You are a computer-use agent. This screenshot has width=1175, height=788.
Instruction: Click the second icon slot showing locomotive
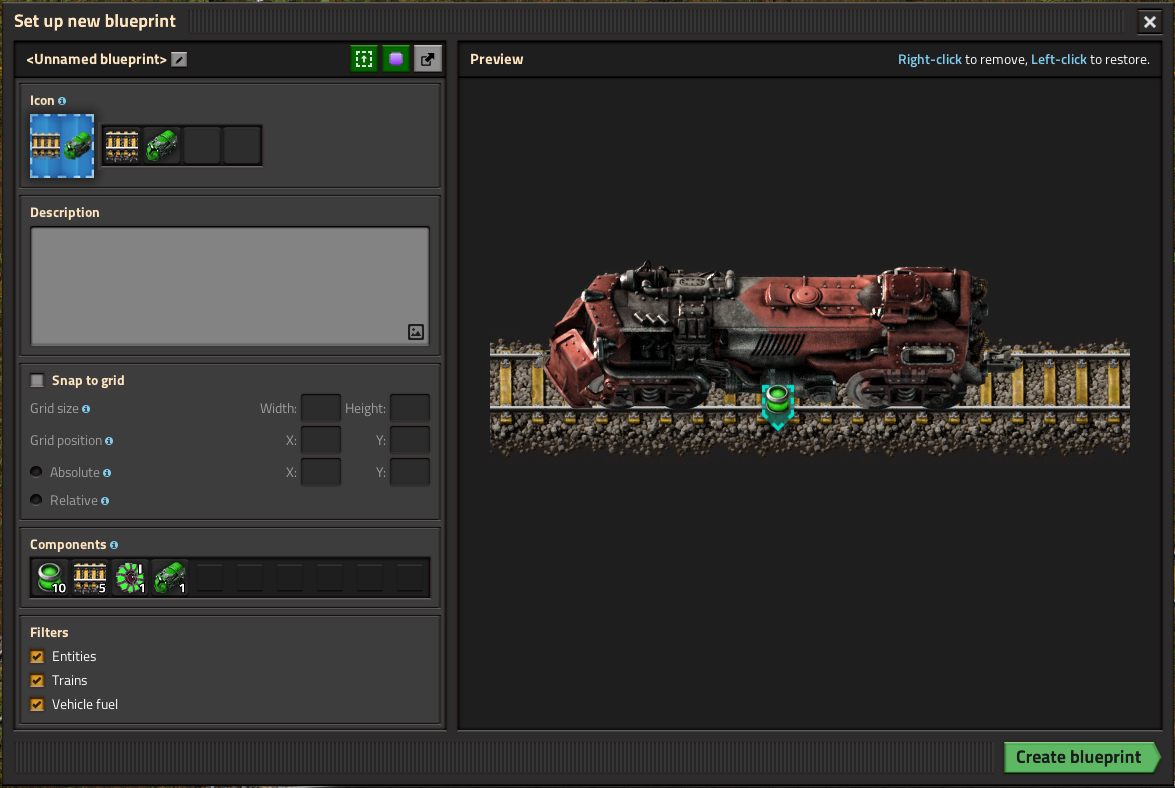[x=162, y=145]
